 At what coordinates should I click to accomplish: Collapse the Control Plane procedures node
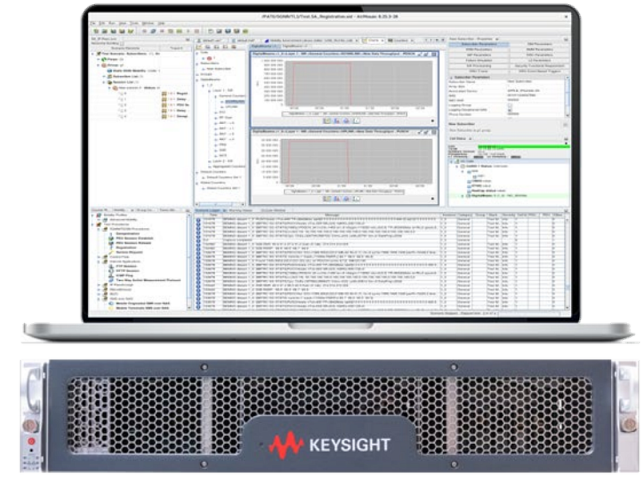click(99, 257)
